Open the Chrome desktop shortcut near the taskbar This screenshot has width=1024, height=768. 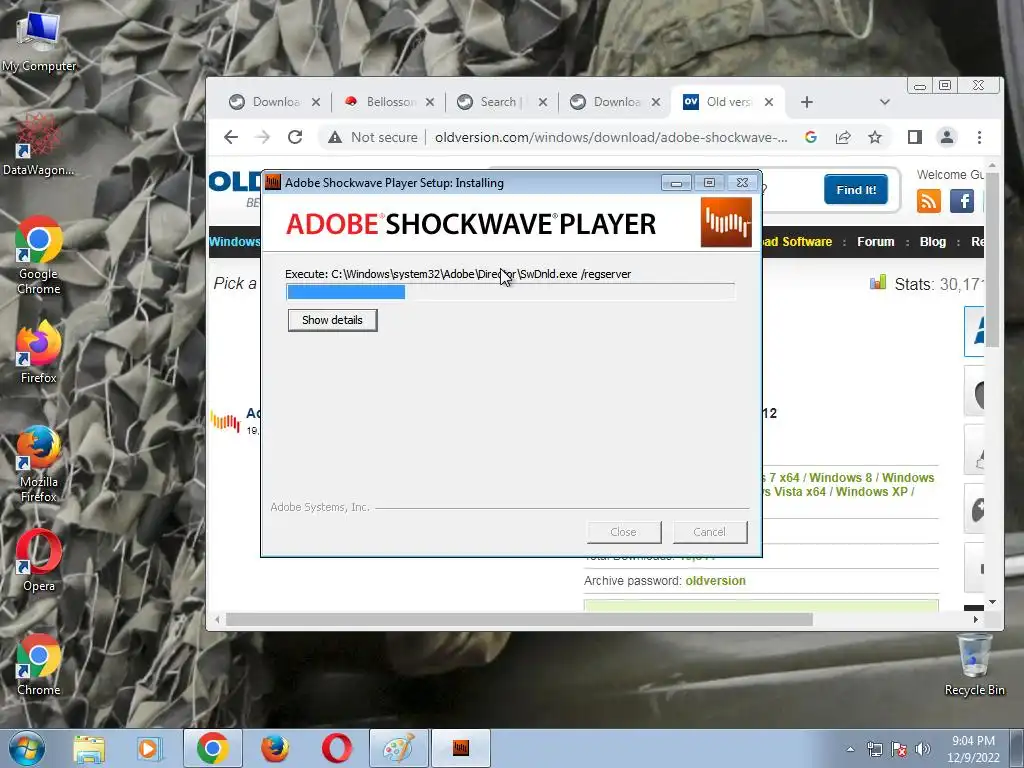pyautogui.click(x=39, y=665)
